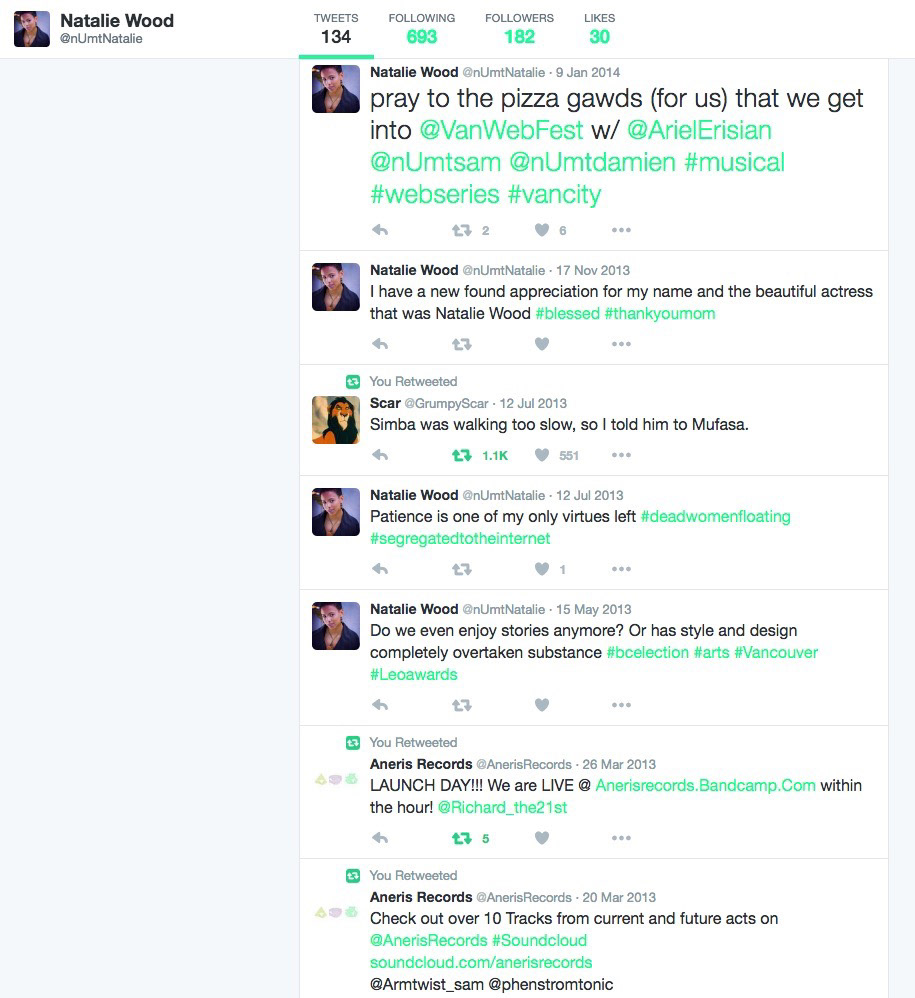
Task: Like the Natalie Wood appreciation tweet
Action: [541, 344]
